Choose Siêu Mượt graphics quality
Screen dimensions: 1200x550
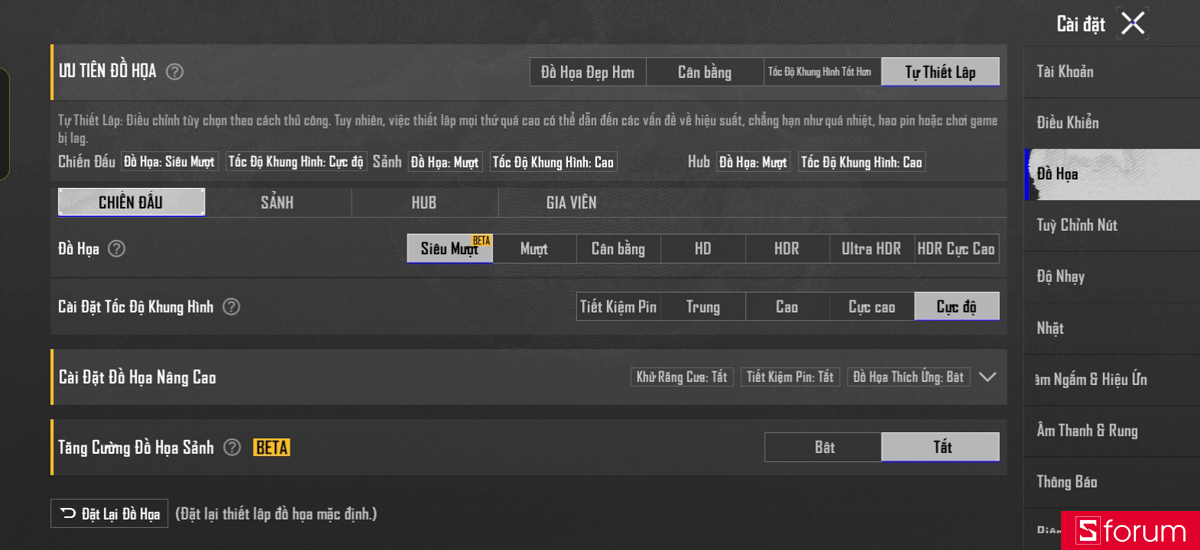tap(449, 248)
